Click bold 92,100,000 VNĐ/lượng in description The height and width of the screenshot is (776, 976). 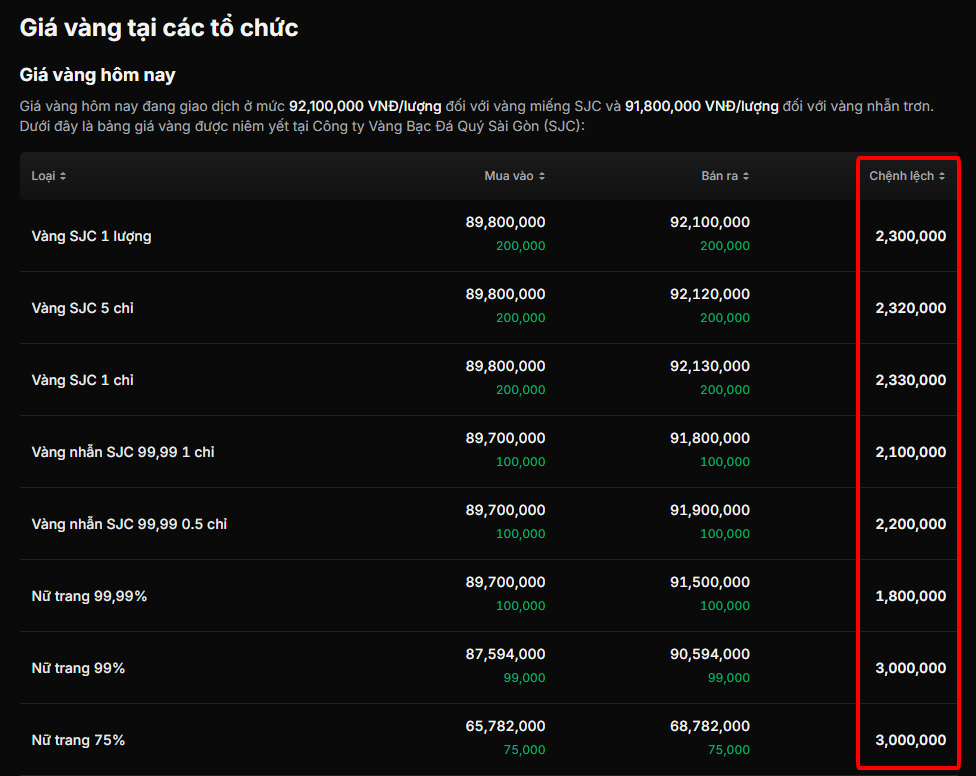(365, 106)
